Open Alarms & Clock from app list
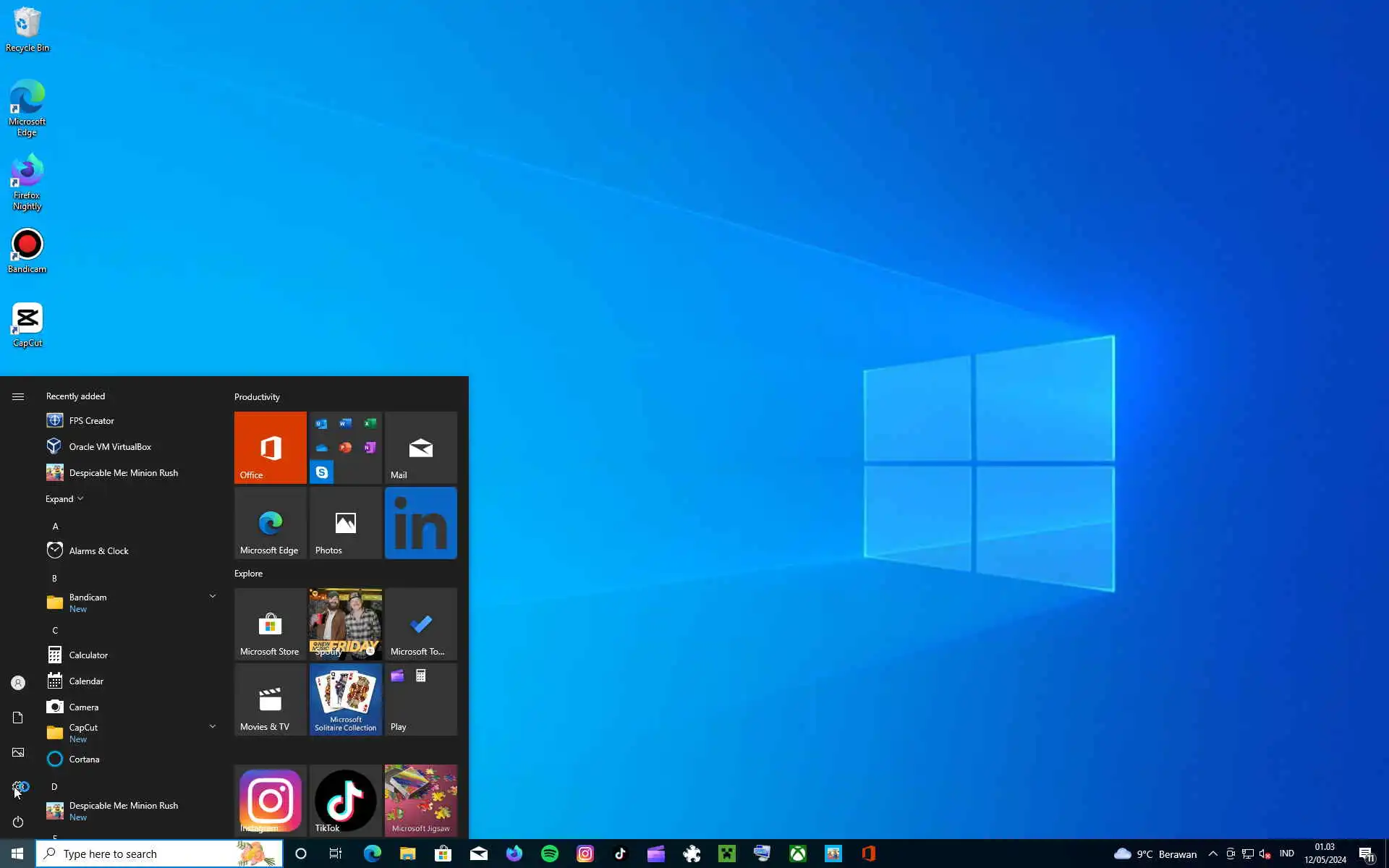 (x=98, y=551)
